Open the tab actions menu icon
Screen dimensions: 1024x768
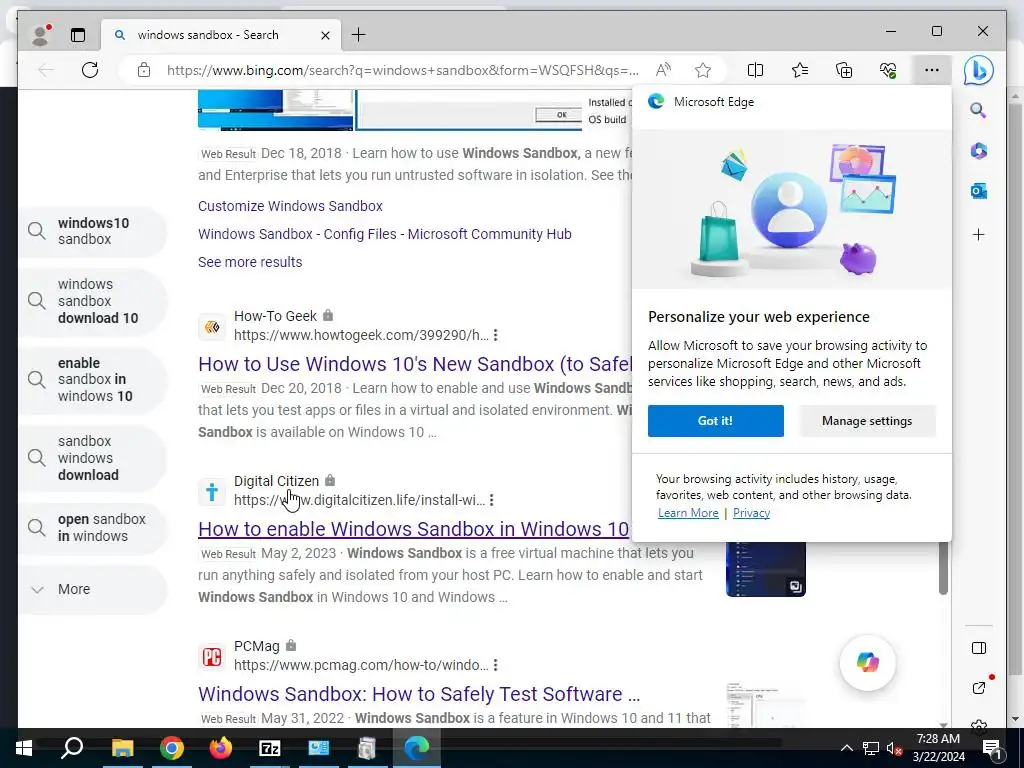coord(78,35)
